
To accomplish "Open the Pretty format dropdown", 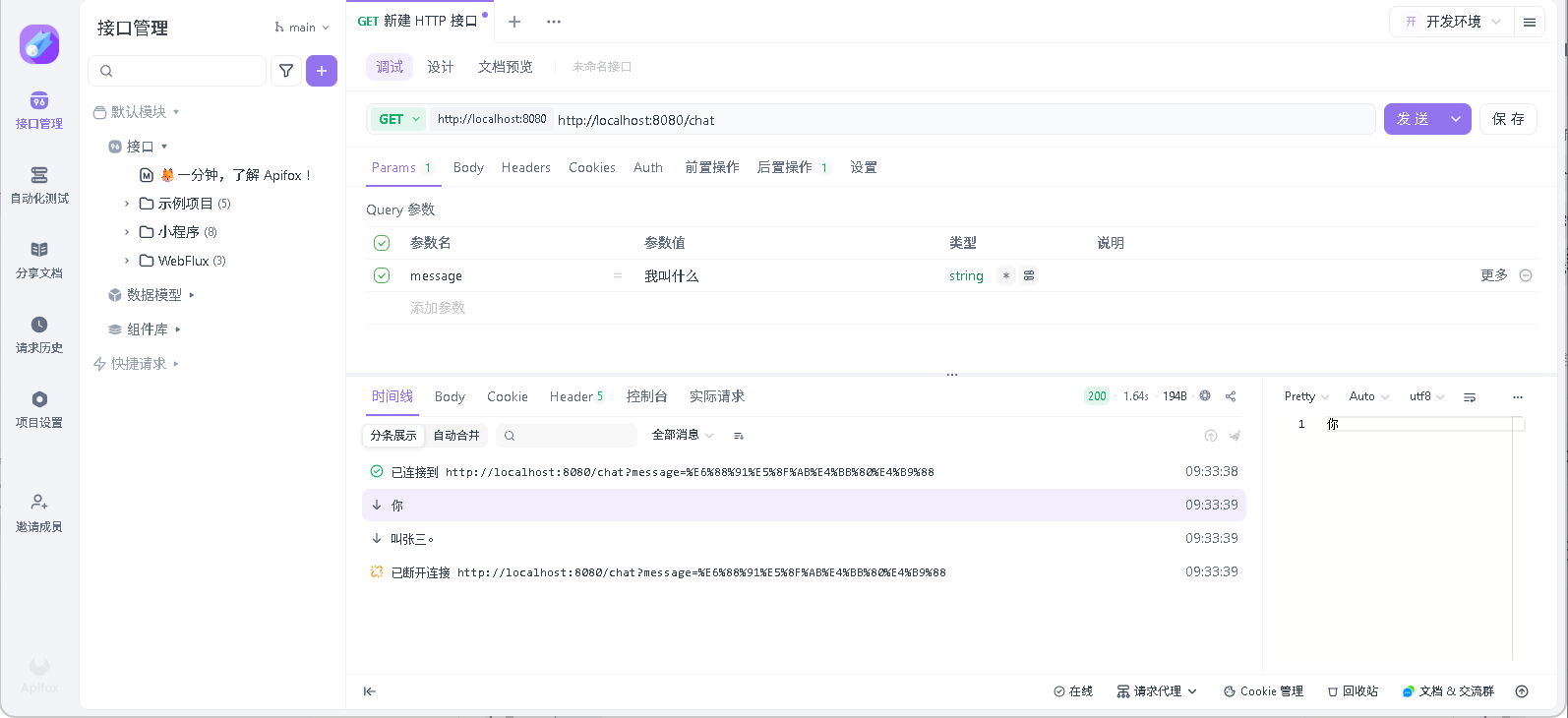I will pyautogui.click(x=1306, y=397).
